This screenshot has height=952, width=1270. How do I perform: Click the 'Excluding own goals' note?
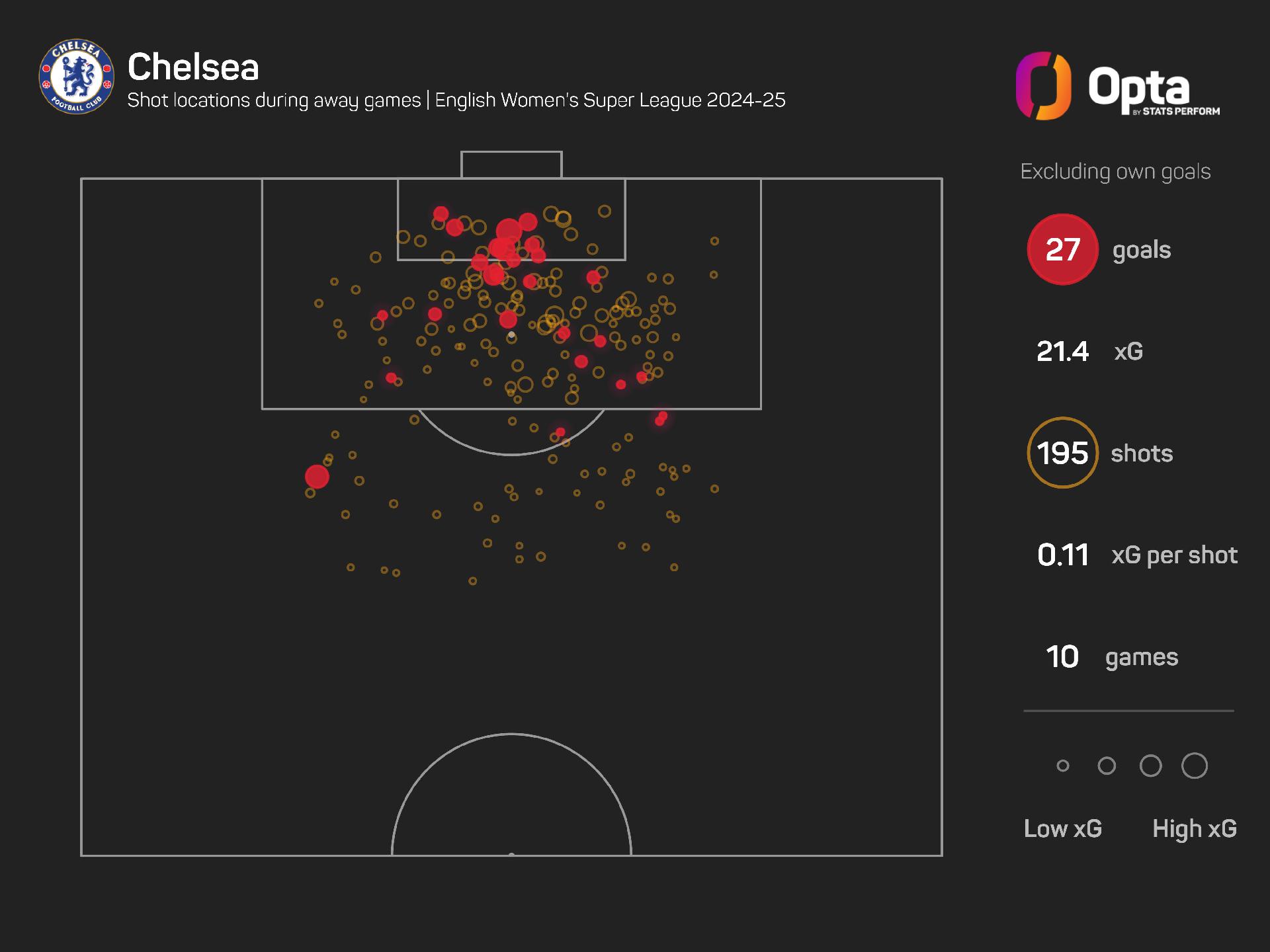pos(1115,172)
